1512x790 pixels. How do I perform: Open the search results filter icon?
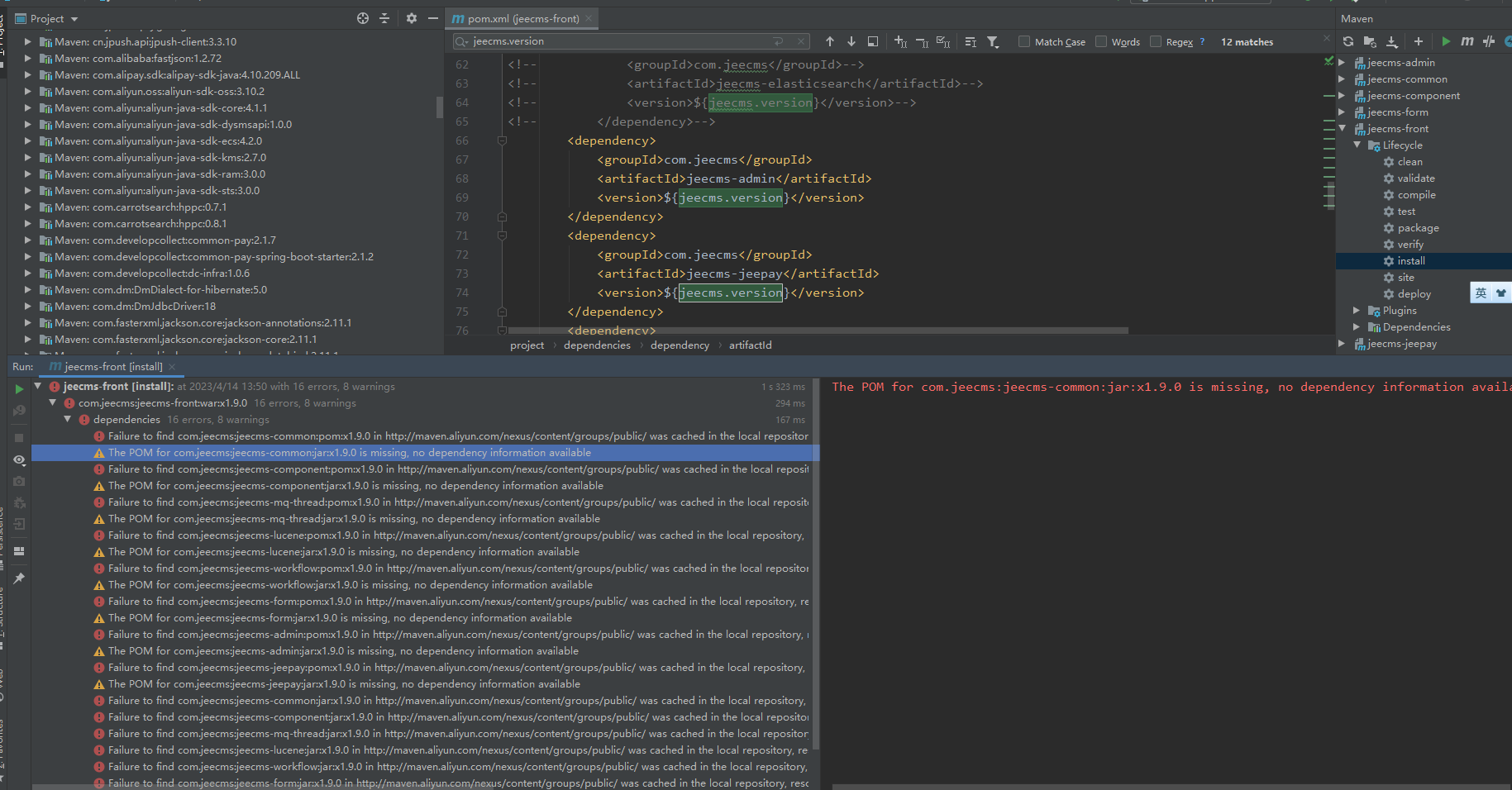click(x=993, y=41)
